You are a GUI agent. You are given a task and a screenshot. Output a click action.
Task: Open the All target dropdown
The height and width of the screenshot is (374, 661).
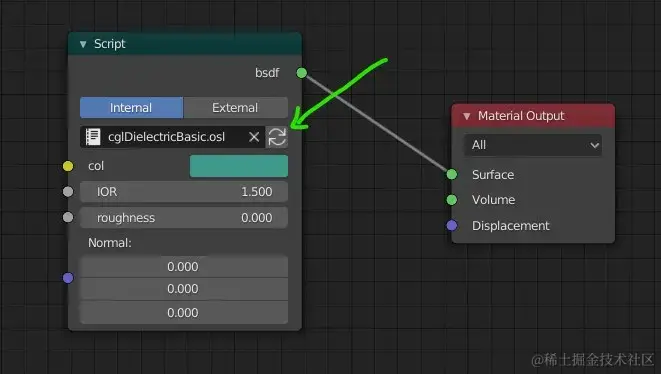pyautogui.click(x=533, y=145)
